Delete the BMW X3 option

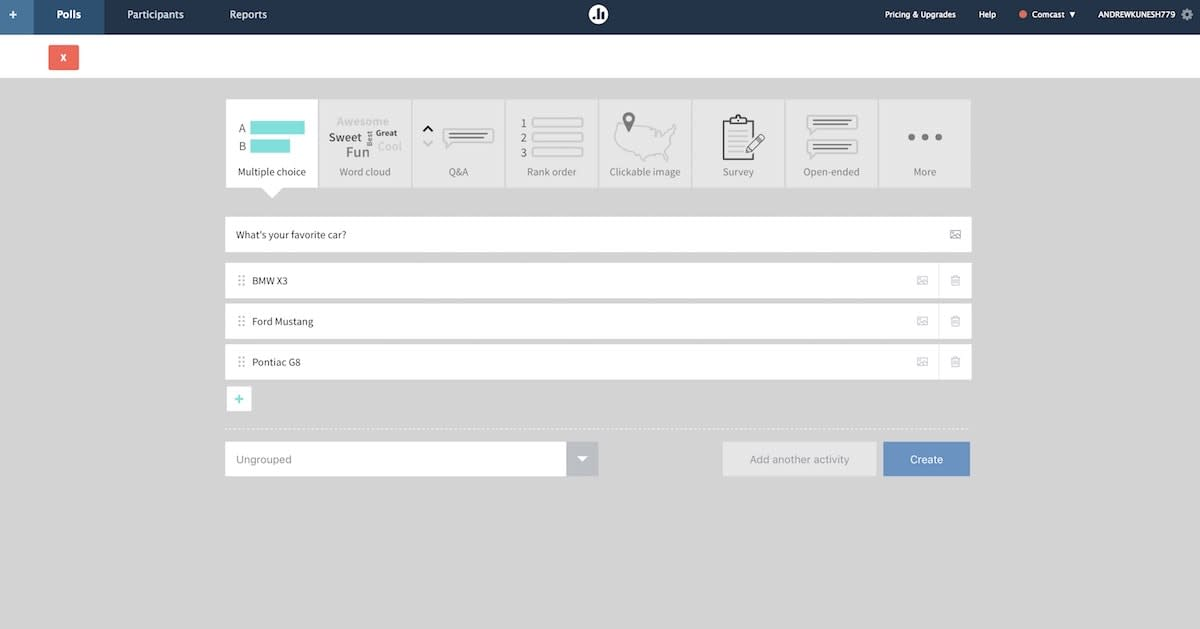pyautogui.click(x=955, y=281)
